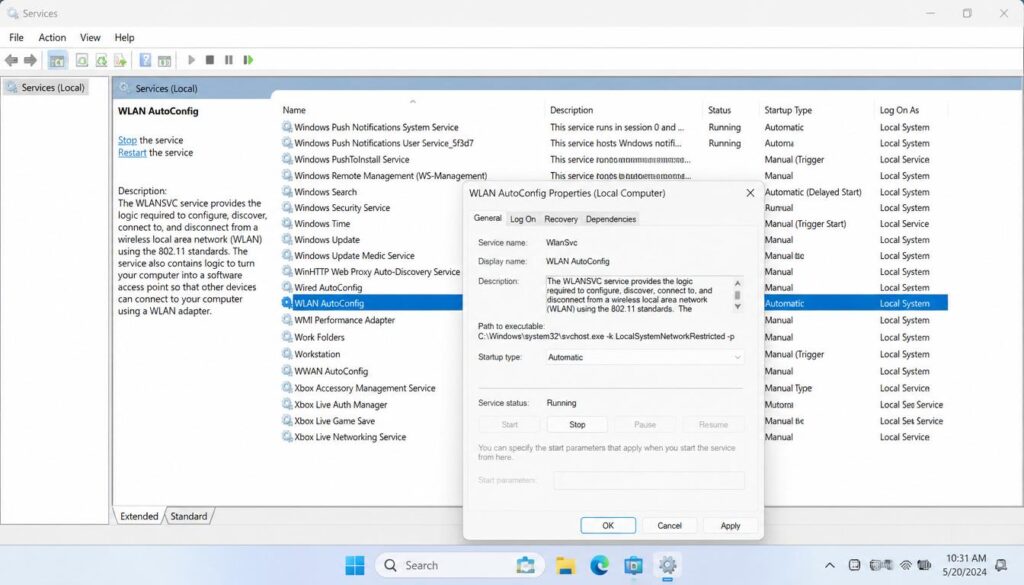Click the Forward arrow in the toolbar
This screenshot has width=1024, height=585.
click(30, 60)
